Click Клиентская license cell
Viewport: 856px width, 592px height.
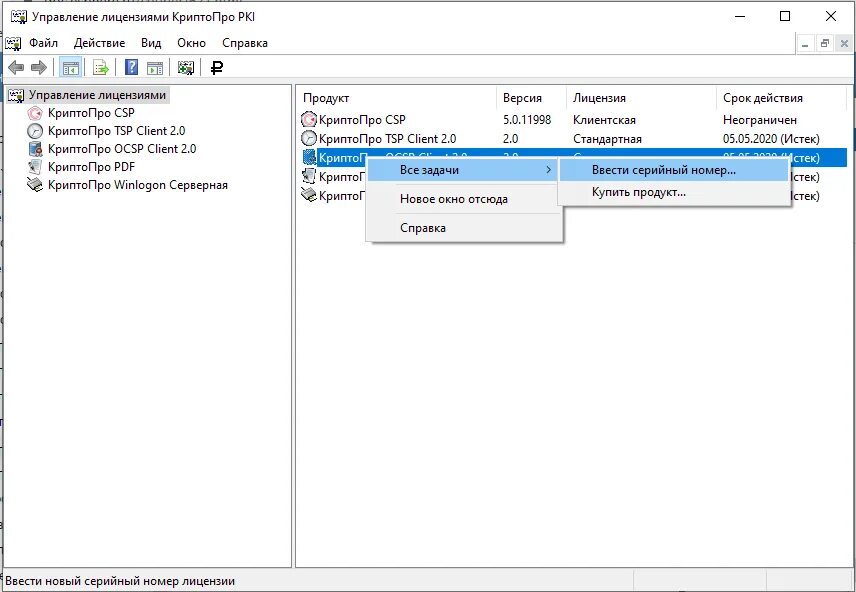[604, 120]
